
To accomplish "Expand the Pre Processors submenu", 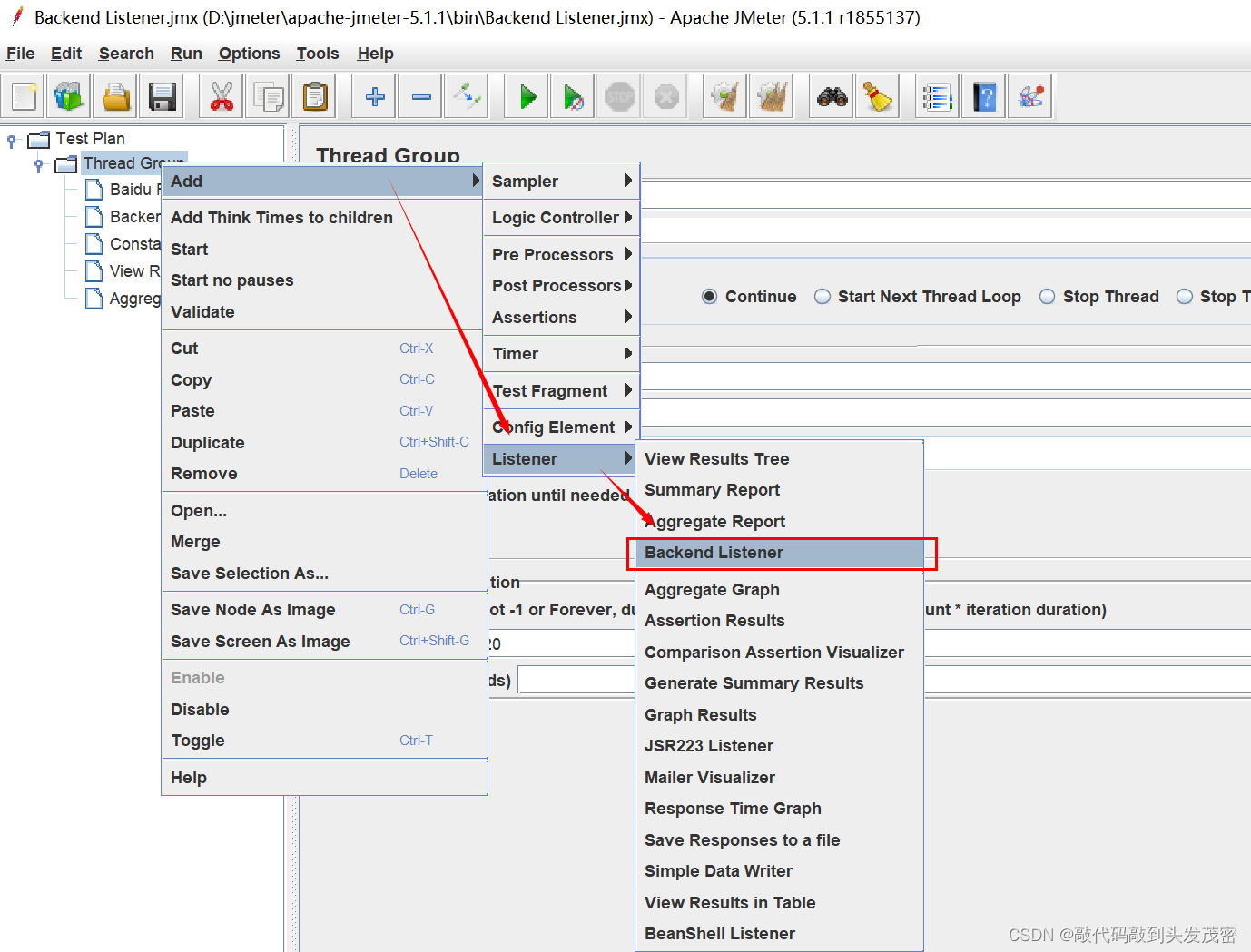I will pyautogui.click(x=561, y=254).
